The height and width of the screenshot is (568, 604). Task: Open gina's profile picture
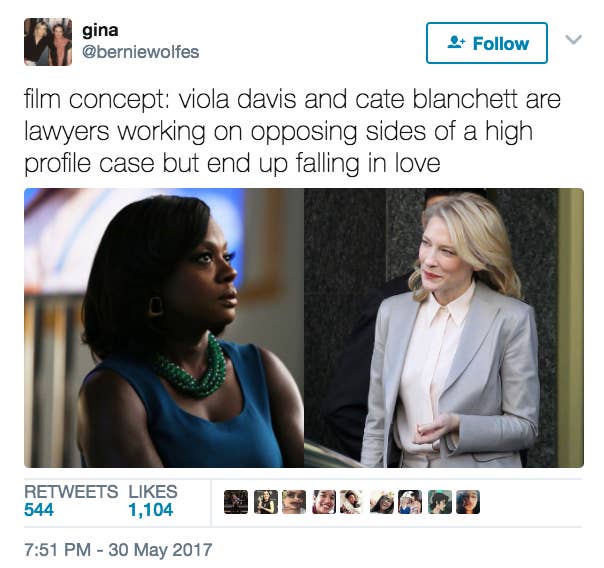tap(48, 42)
